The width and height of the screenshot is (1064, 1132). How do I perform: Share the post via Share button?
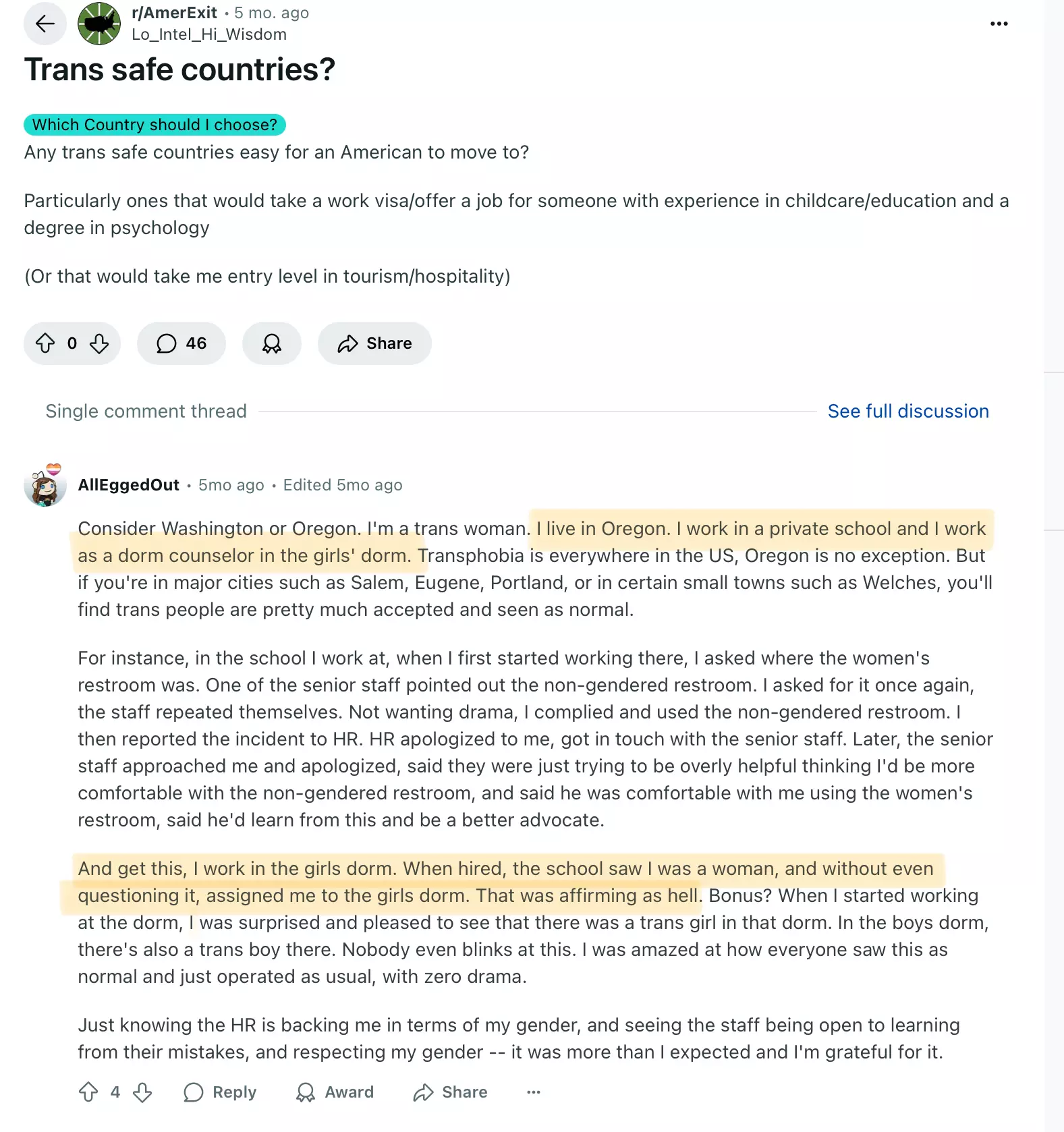point(374,343)
